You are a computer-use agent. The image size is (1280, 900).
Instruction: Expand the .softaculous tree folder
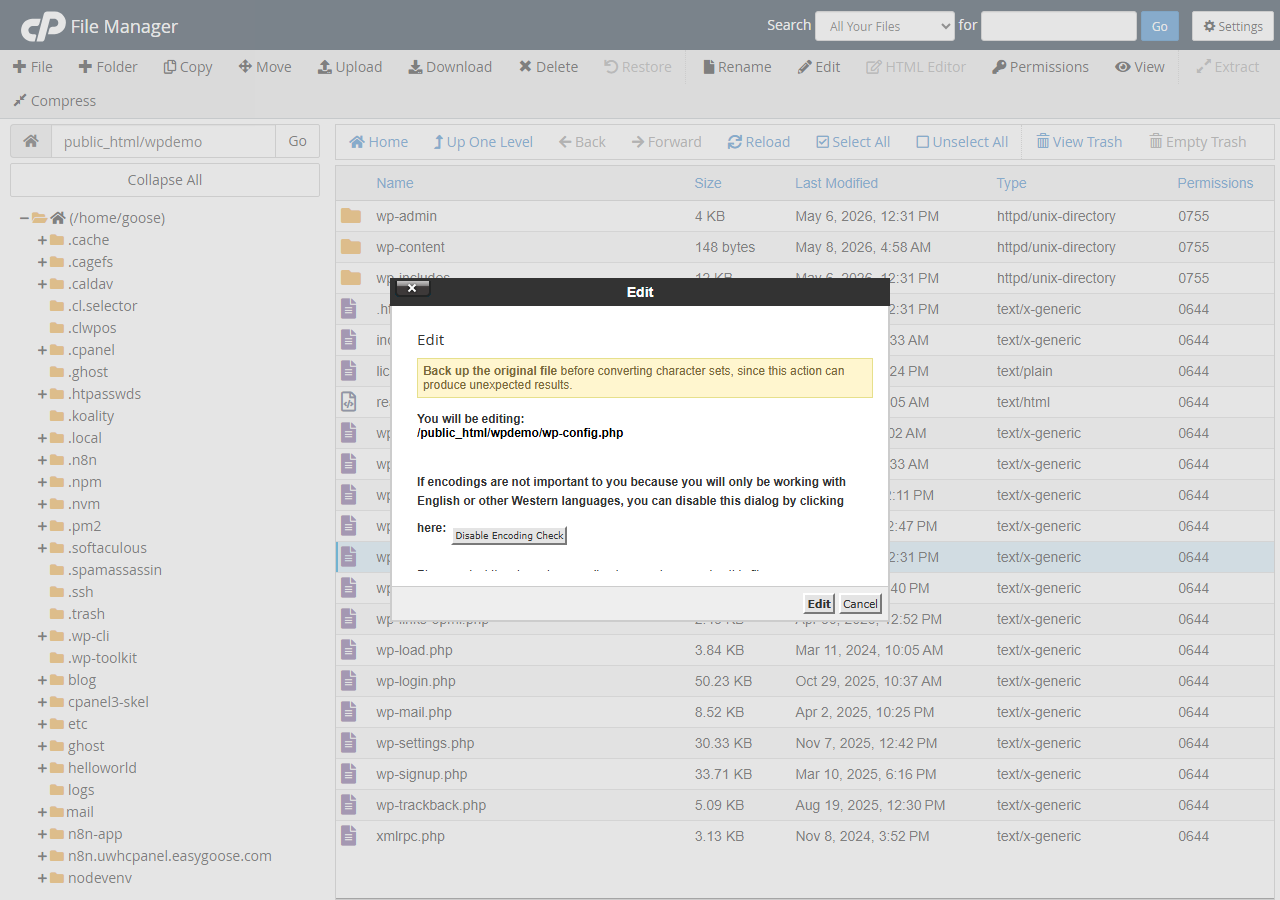pos(42,548)
